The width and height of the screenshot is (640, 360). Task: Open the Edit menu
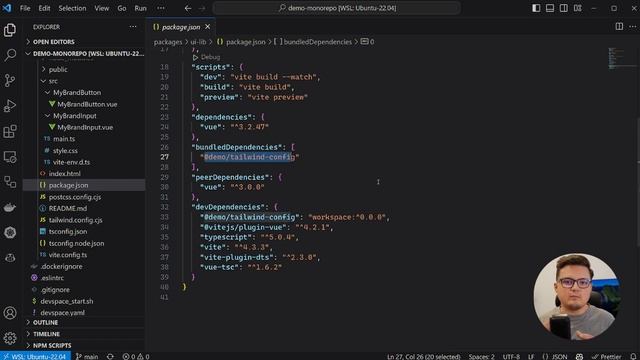(44, 8)
